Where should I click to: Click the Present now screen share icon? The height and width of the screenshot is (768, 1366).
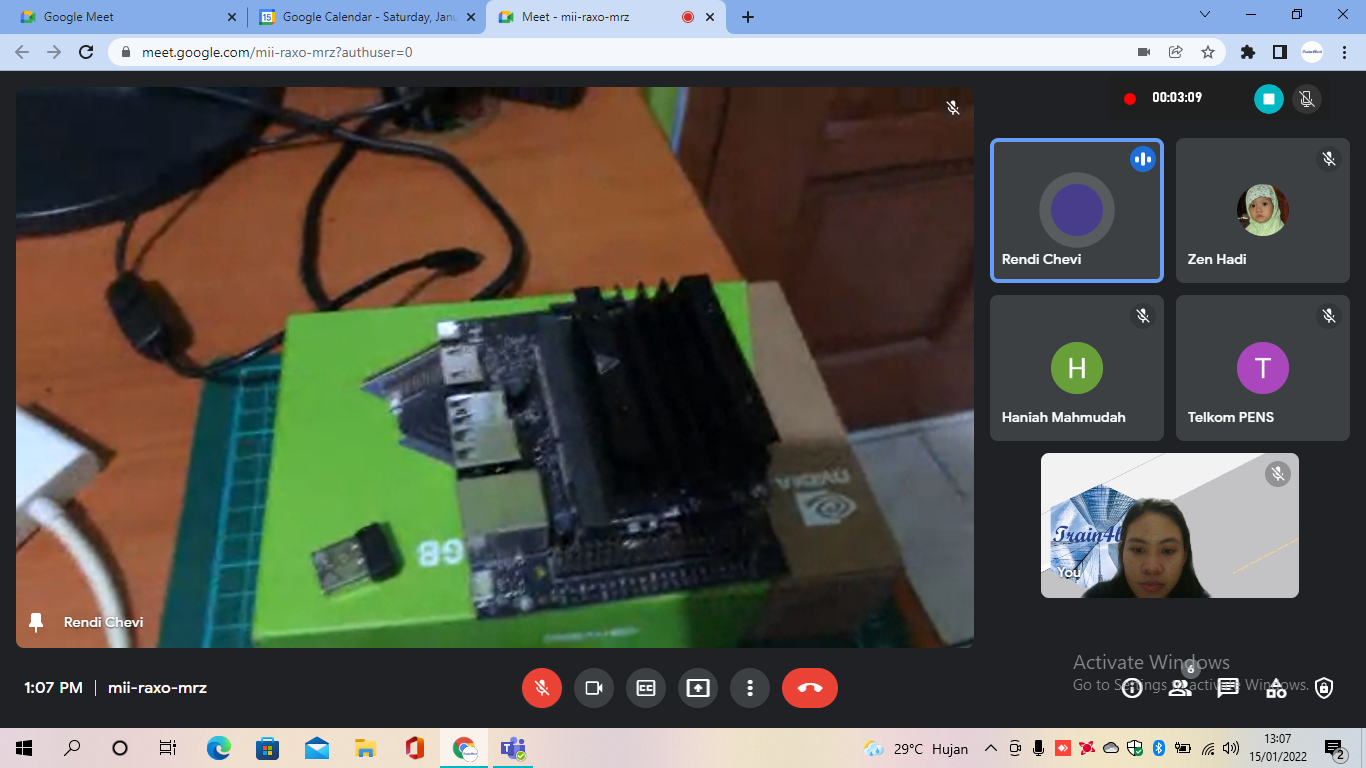click(x=698, y=688)
